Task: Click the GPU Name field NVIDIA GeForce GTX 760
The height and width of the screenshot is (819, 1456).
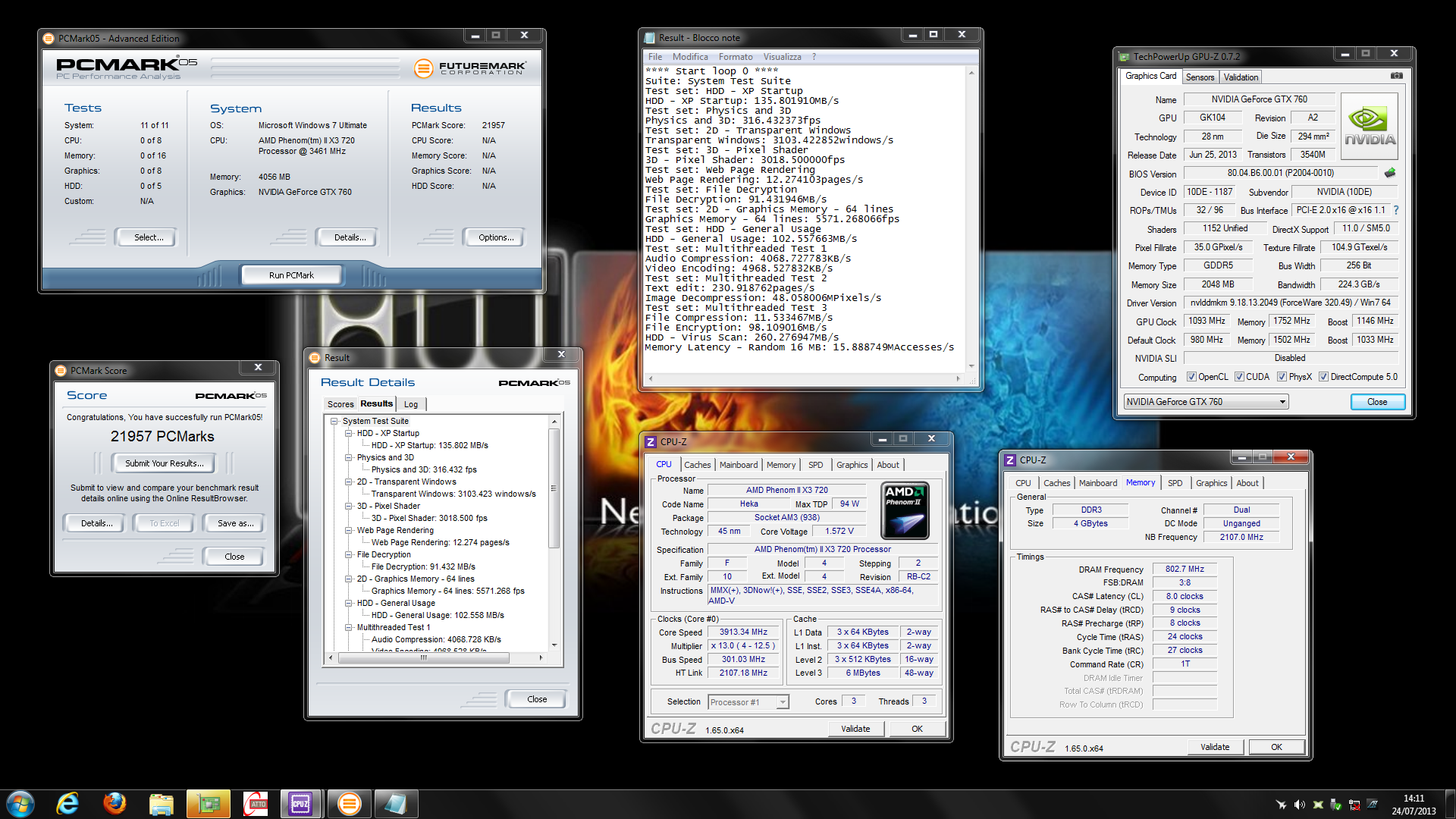Action: click(x=1259, y=99)
